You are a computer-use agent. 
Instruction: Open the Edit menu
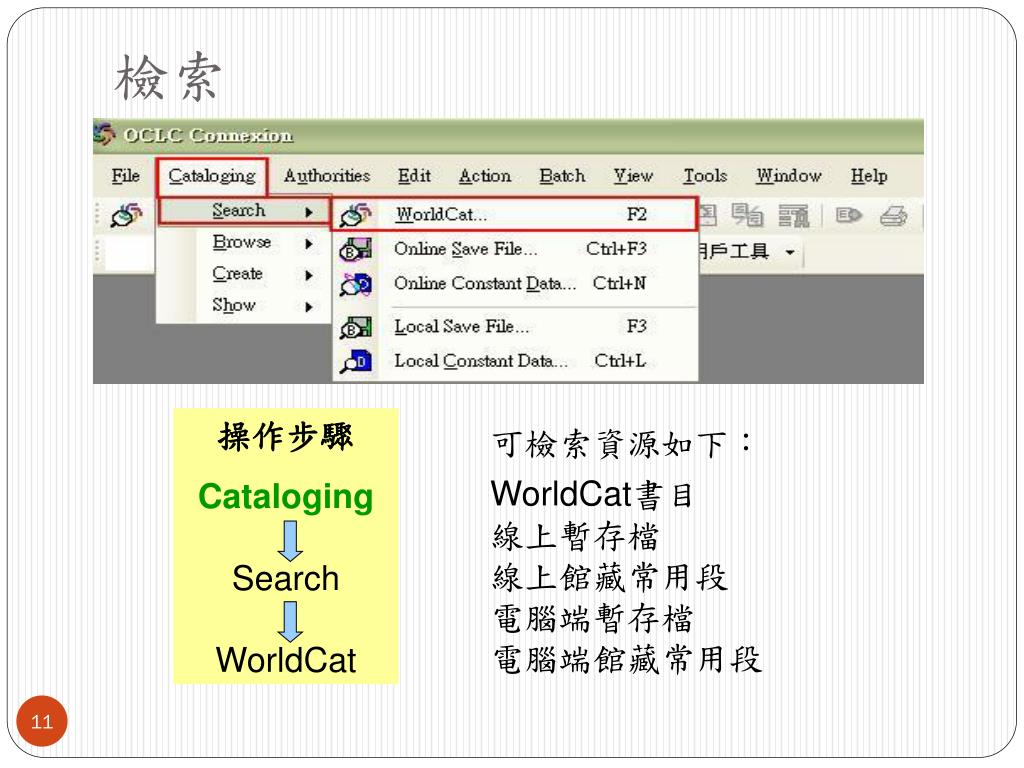click(414, 176)
